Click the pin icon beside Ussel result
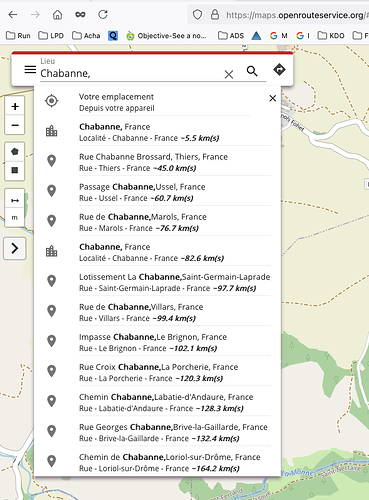Viewport: 369px width, 500px height. tap(52, 191)
